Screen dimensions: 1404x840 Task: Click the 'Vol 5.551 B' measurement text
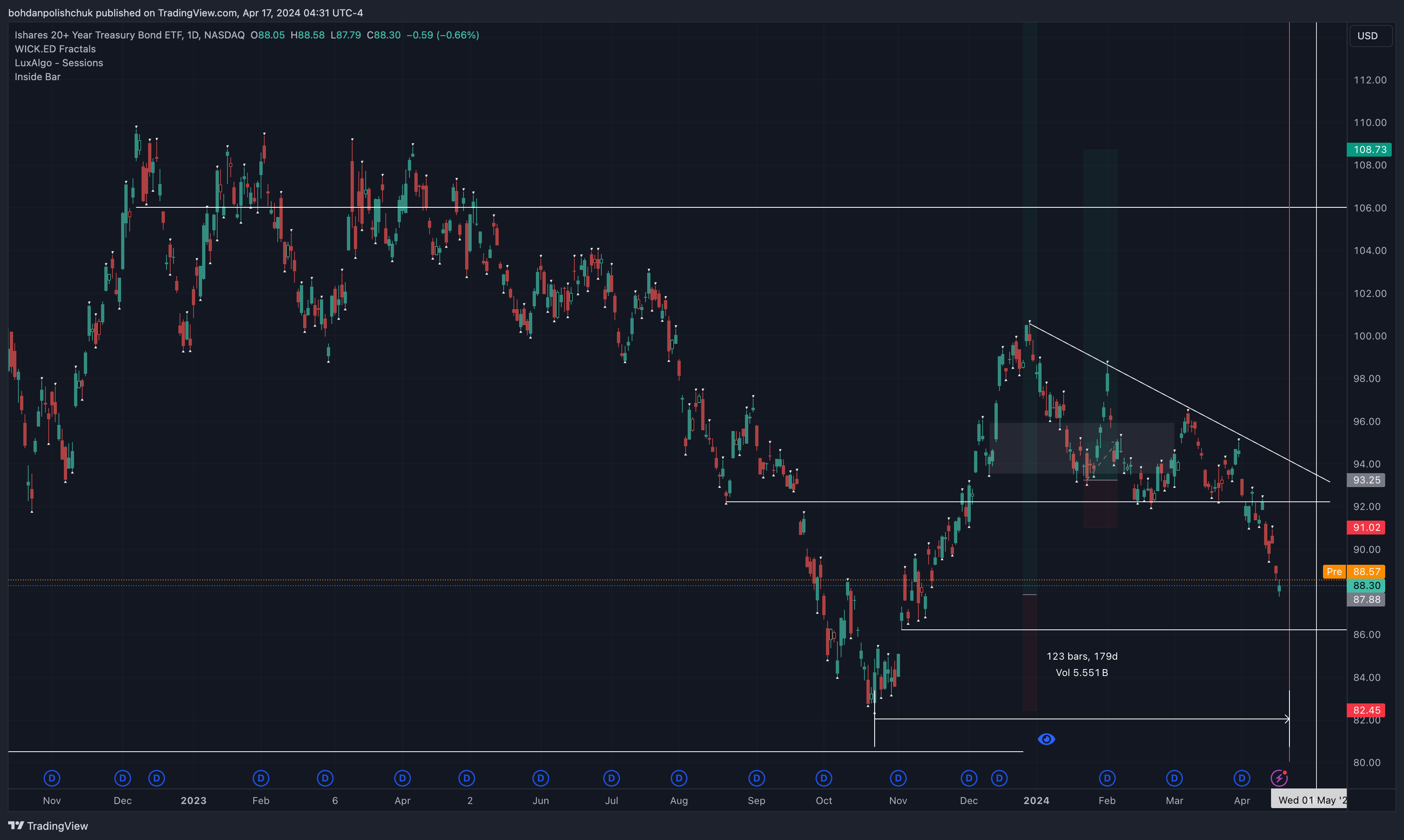pyautogui.click(x=1082, y=672)
